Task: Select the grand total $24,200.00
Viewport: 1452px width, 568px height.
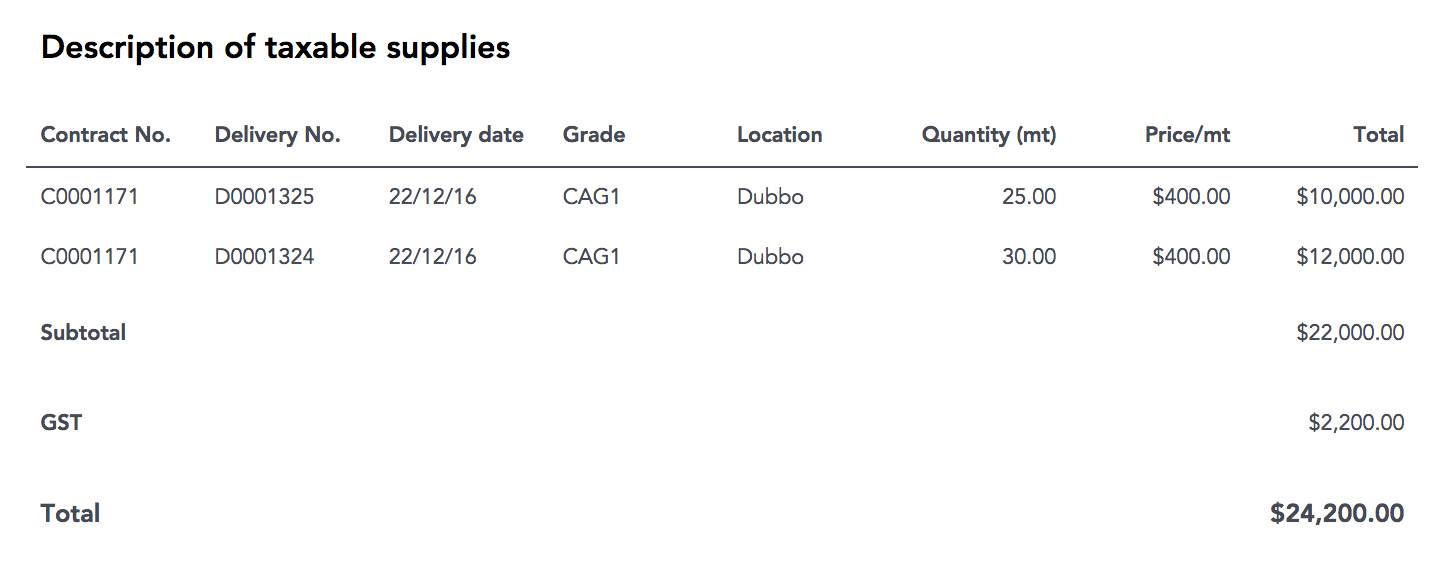Action: [x=1337, y=514]
